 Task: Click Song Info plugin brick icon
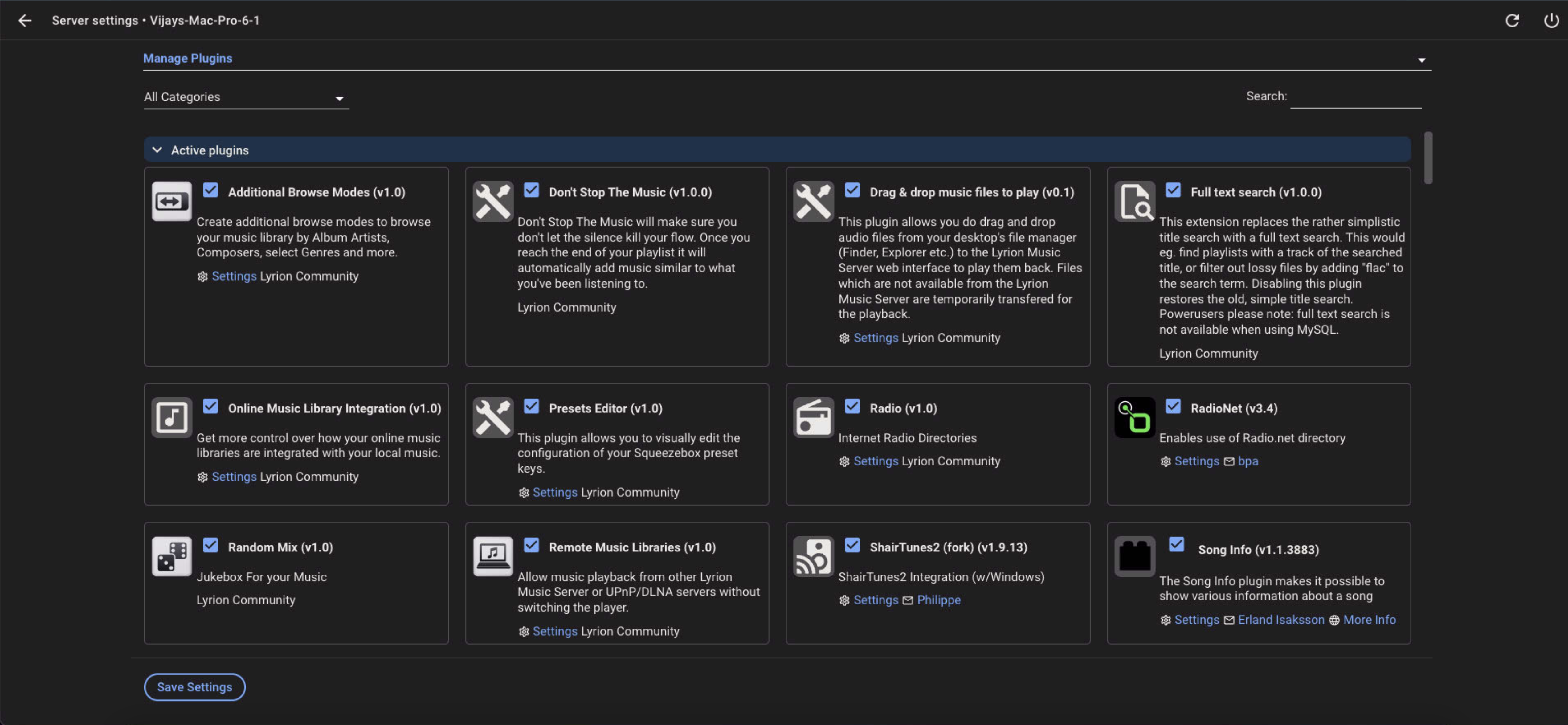[1135, 556]
